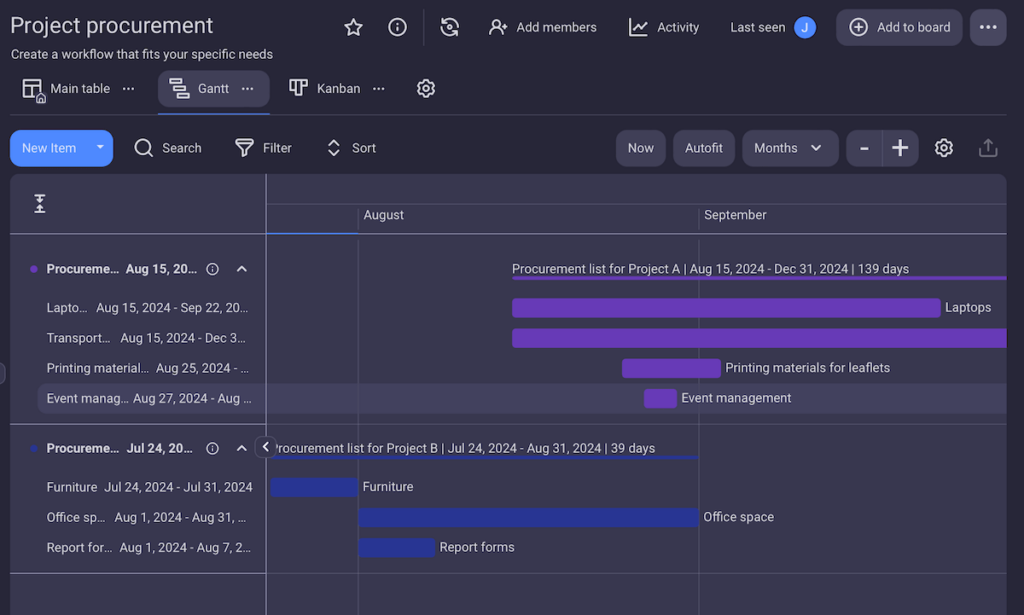Open the board info icon
The width and height of the screenshot is (1024, 615).
click(397, 27)
